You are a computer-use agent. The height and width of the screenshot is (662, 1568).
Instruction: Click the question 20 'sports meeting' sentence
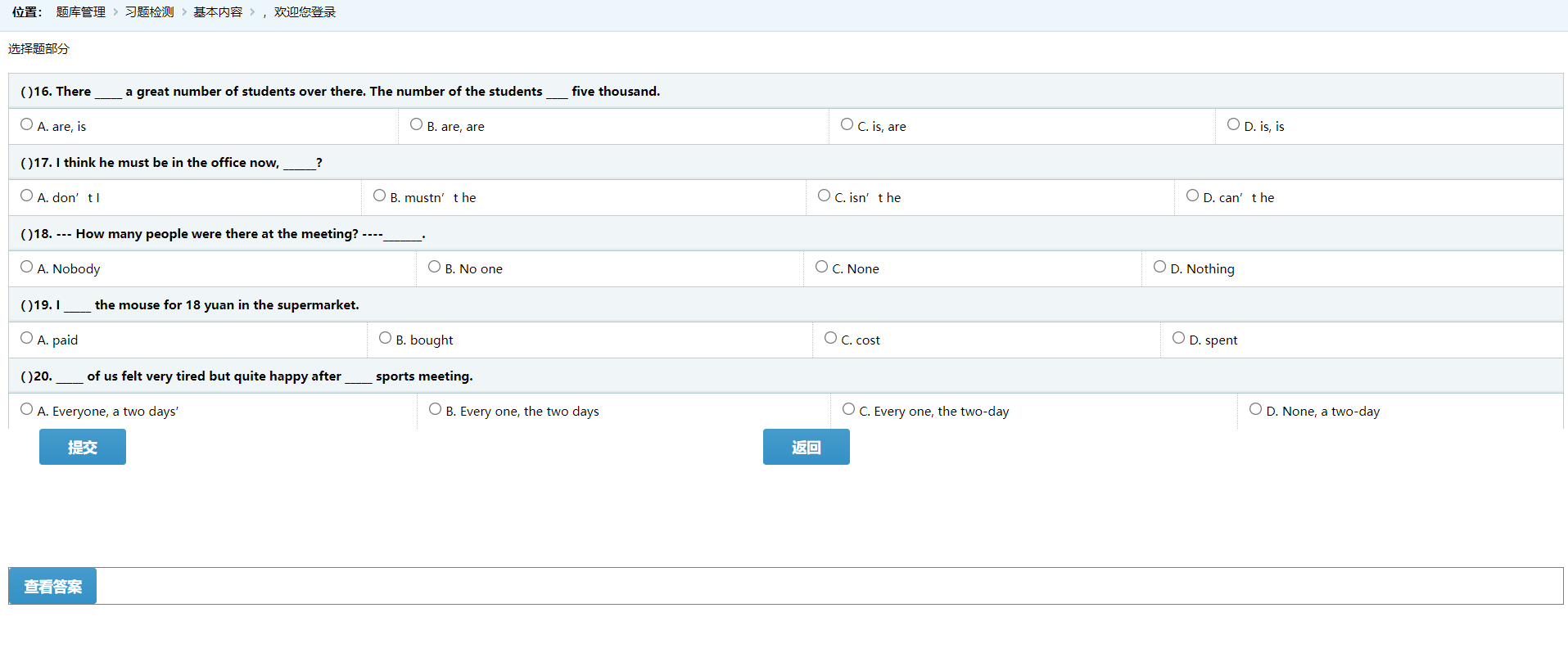pos(246,376)
